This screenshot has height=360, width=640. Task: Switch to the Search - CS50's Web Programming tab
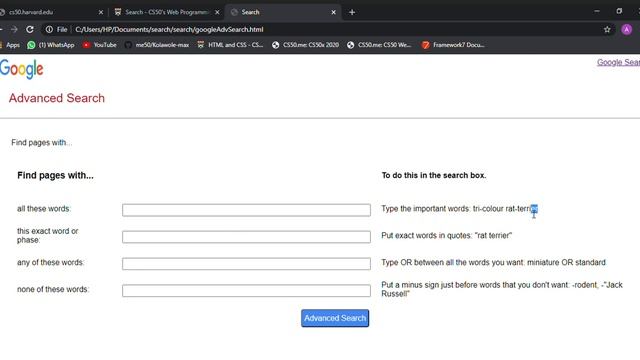(x=167, y=12)
